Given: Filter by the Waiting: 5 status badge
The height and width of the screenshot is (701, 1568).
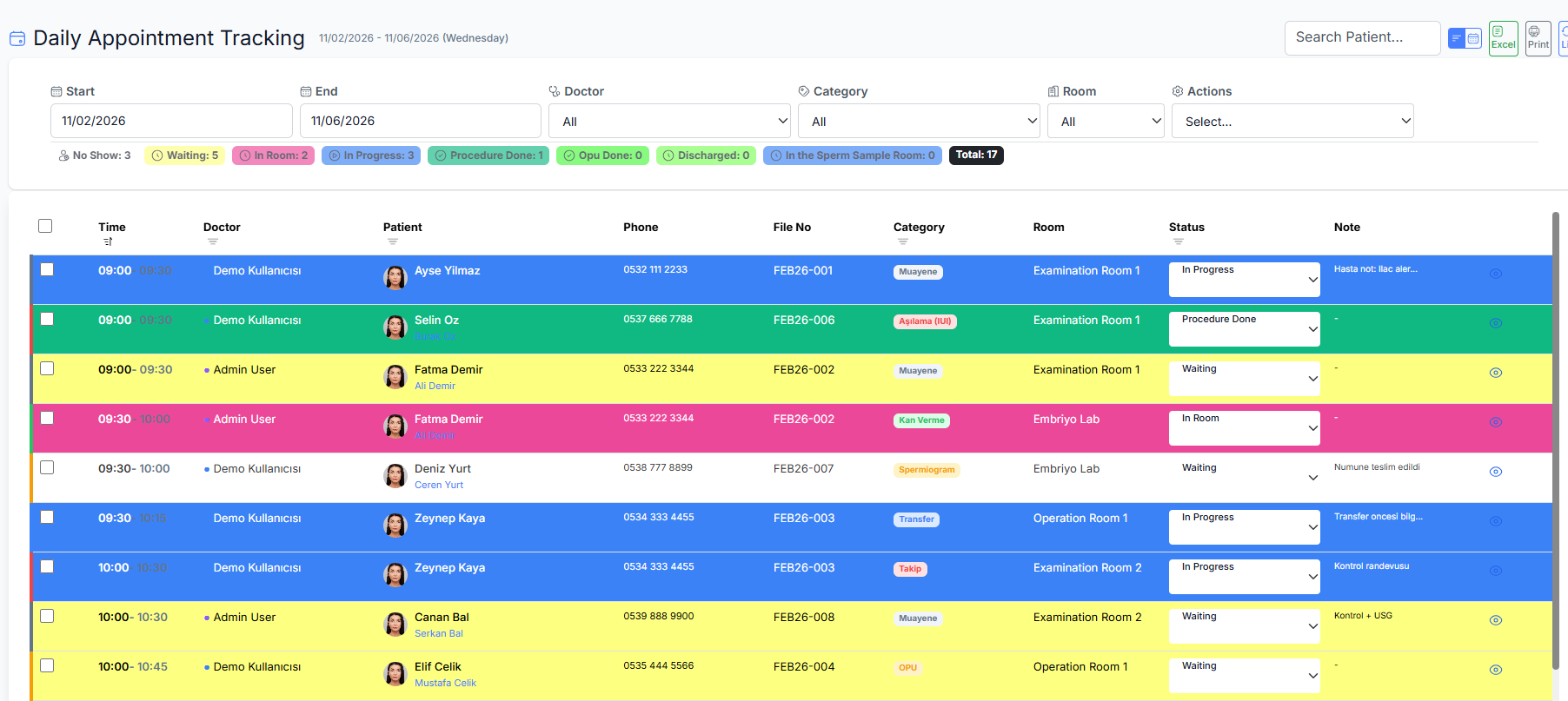Looking at the screenshot, I should click(184, 155).
